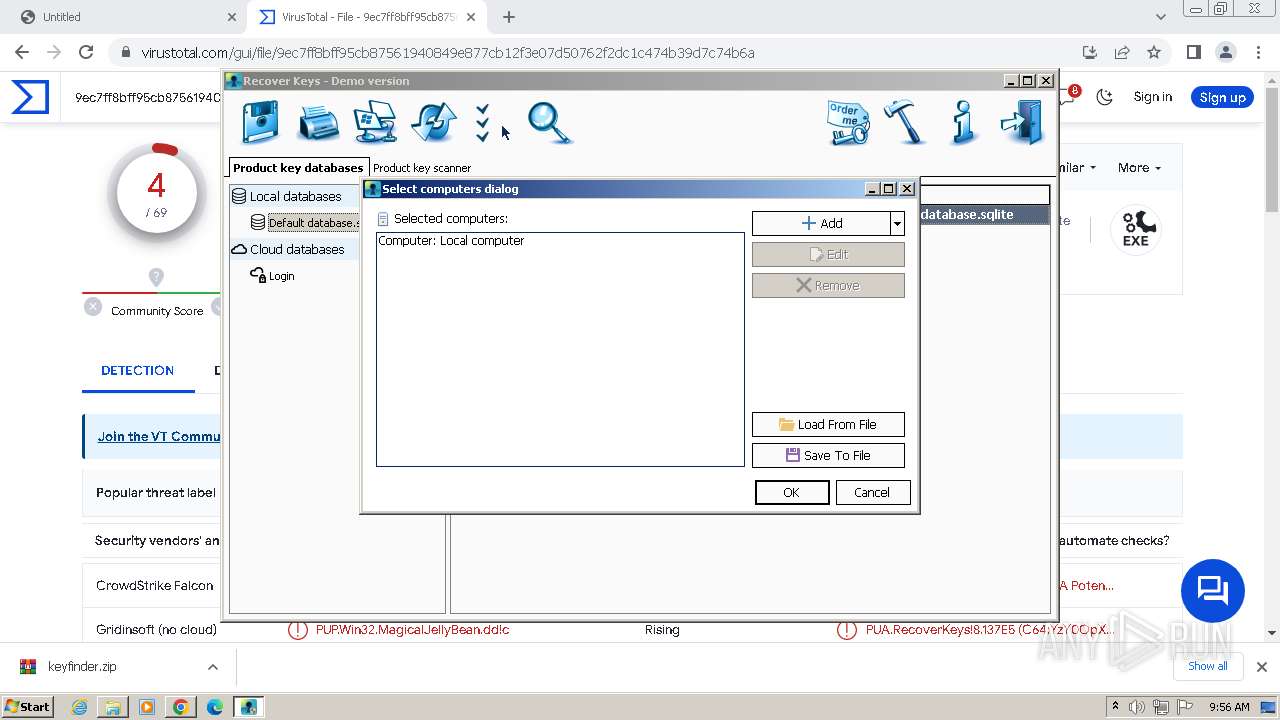Click Show all downloads button
The height and width of the screenshot is (720, 1280).
[x=1208, y=667]
